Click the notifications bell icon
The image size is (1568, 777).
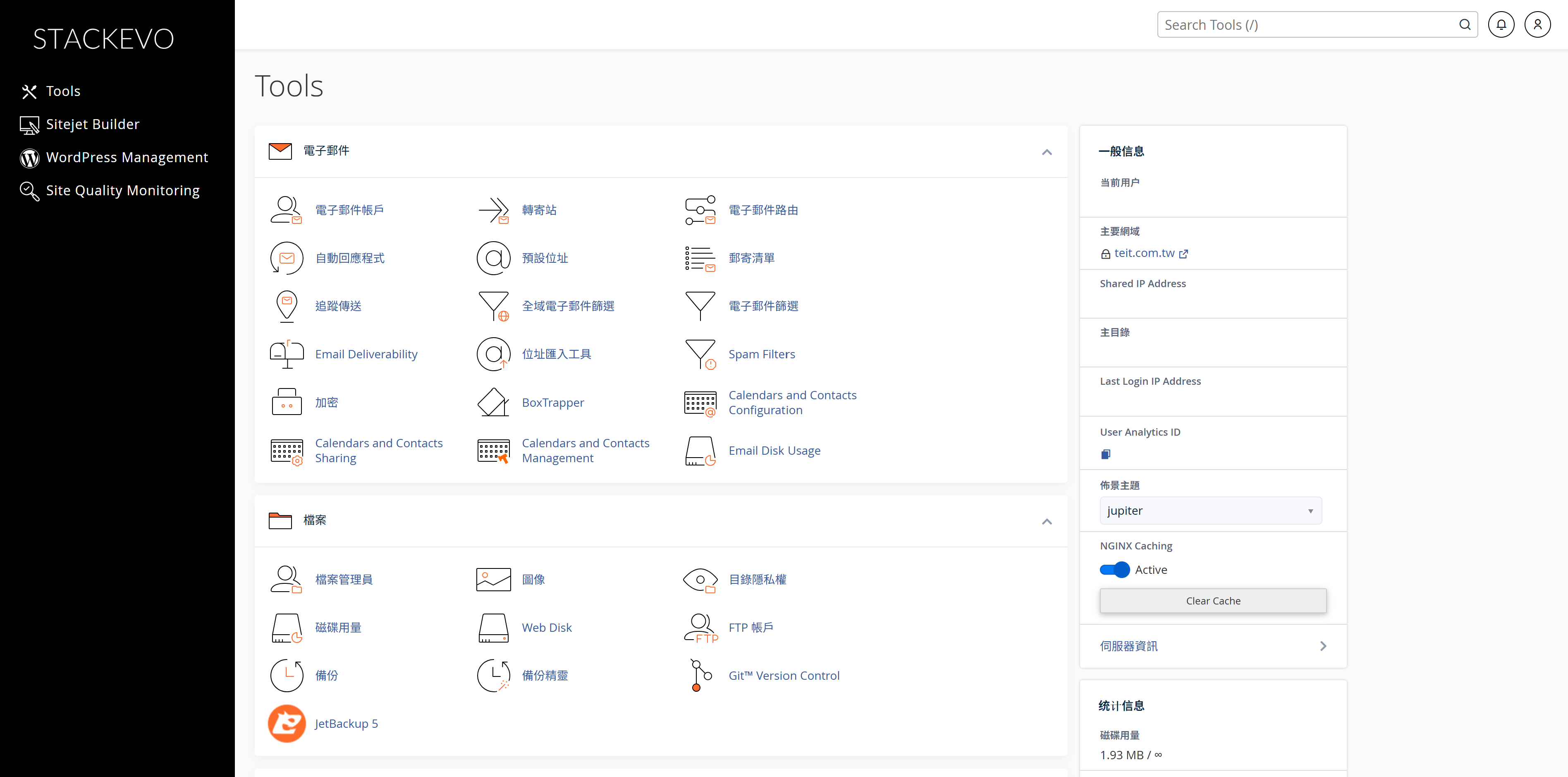coord(1501,25)
